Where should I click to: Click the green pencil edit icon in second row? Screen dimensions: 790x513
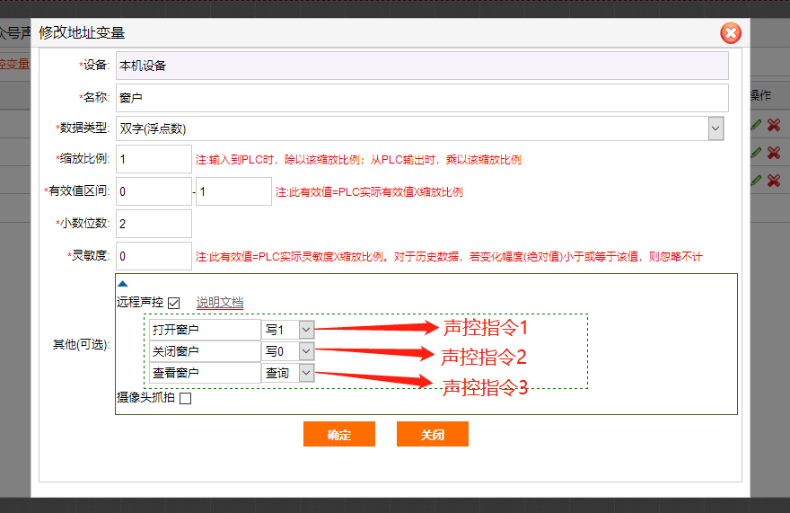click(x=757, y=153)
